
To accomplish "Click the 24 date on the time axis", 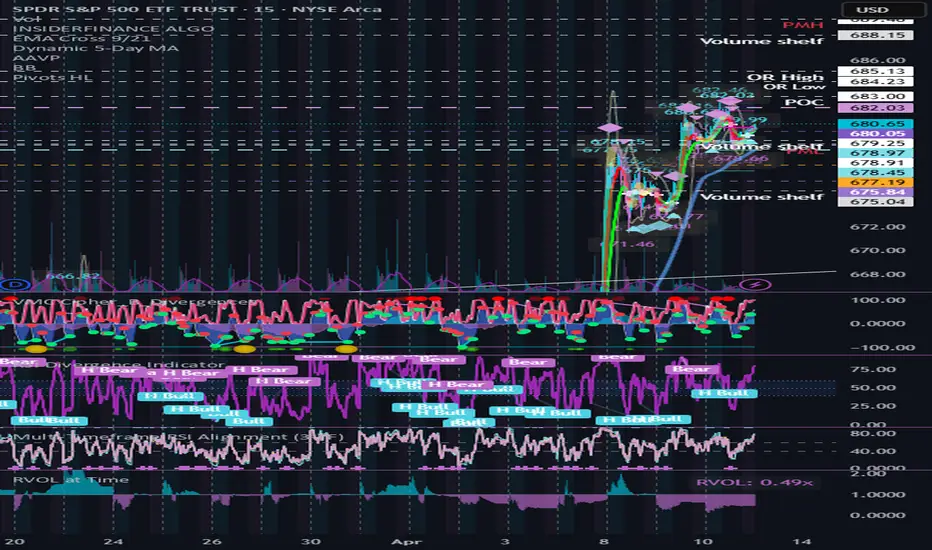I will tap(113, 542).
